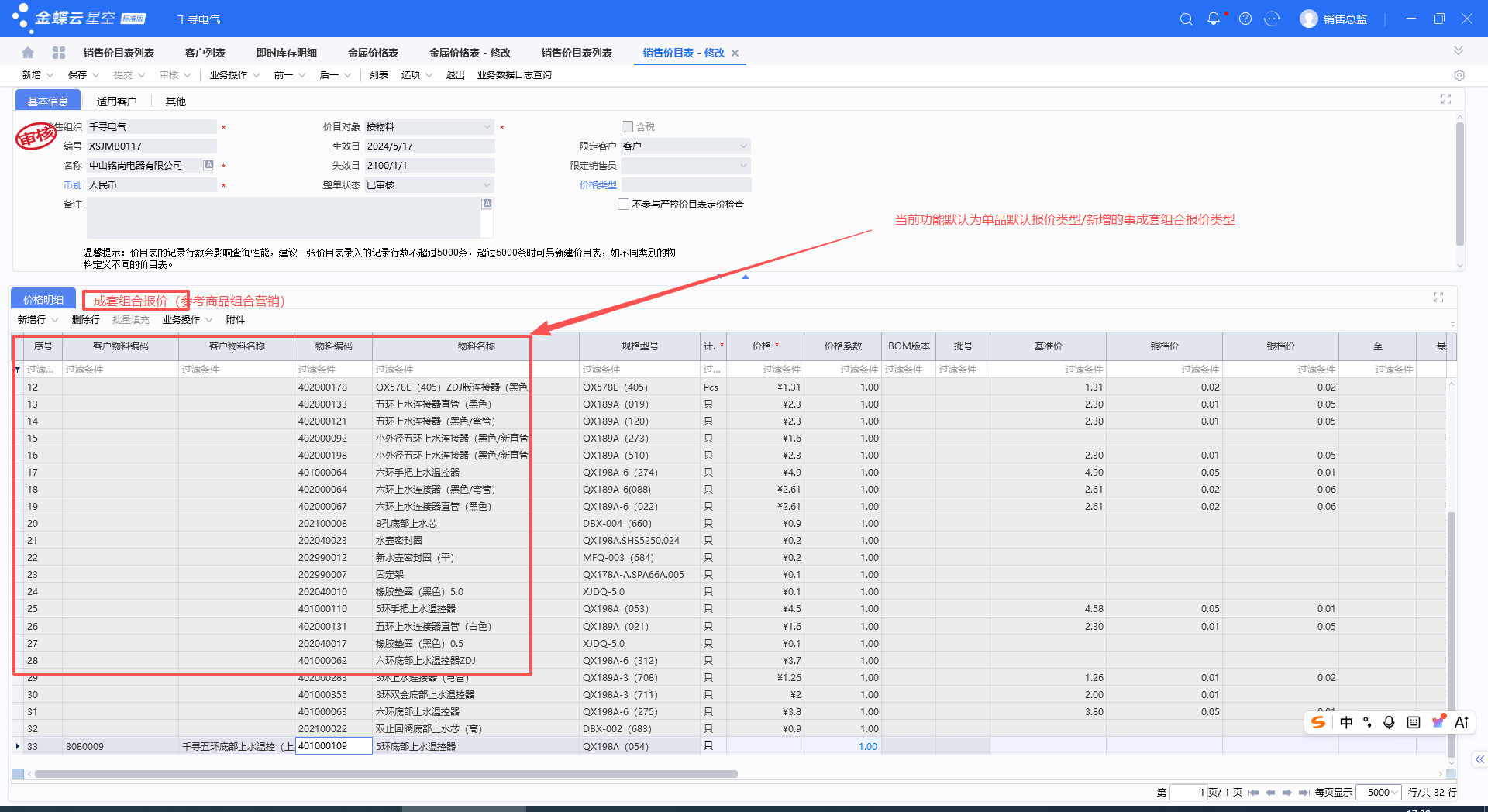Switch to the 适用客户 tab
Screen dimensions: 1488x812
tap(116, 101)
